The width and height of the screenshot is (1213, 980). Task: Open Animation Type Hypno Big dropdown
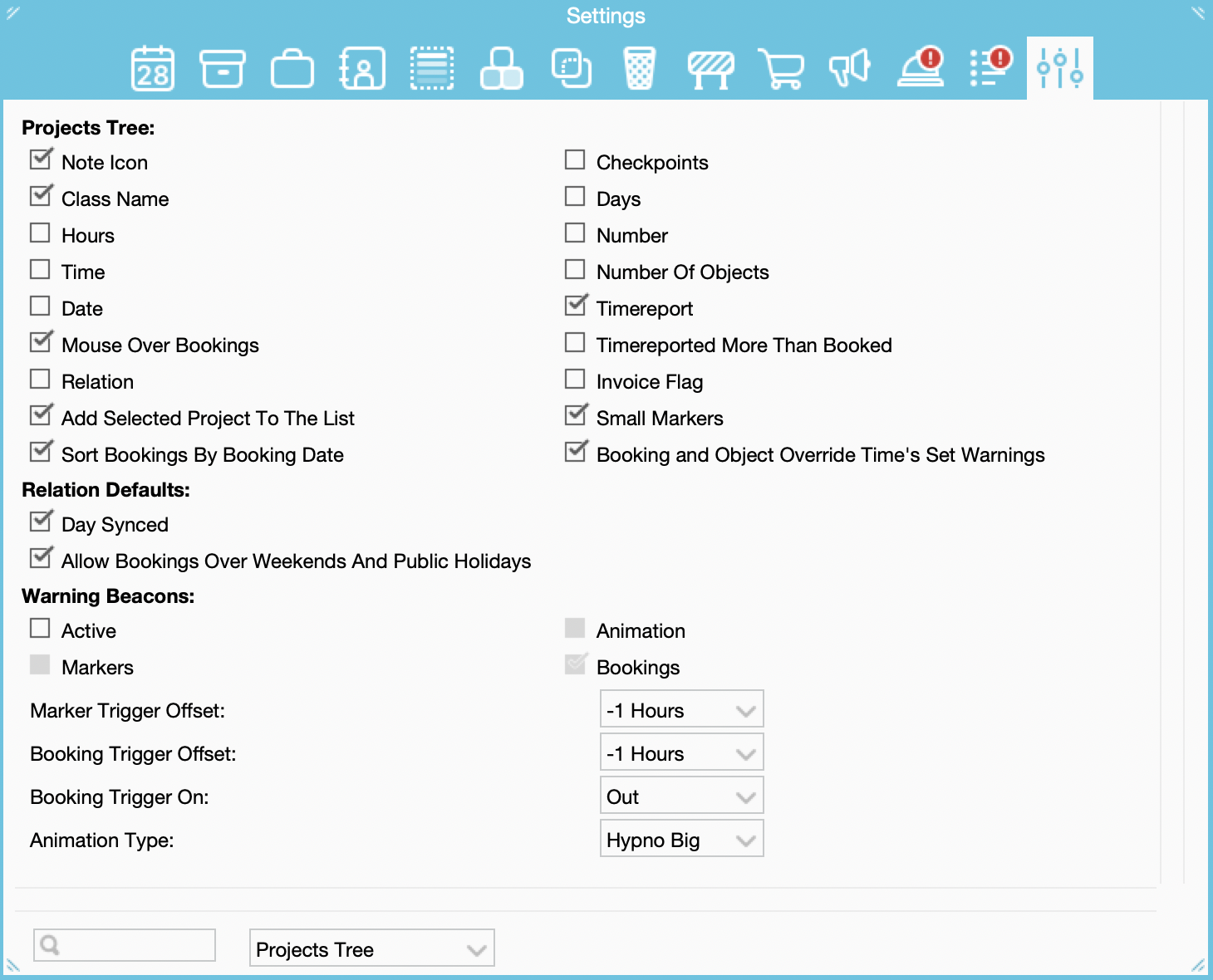pos(681,839)
